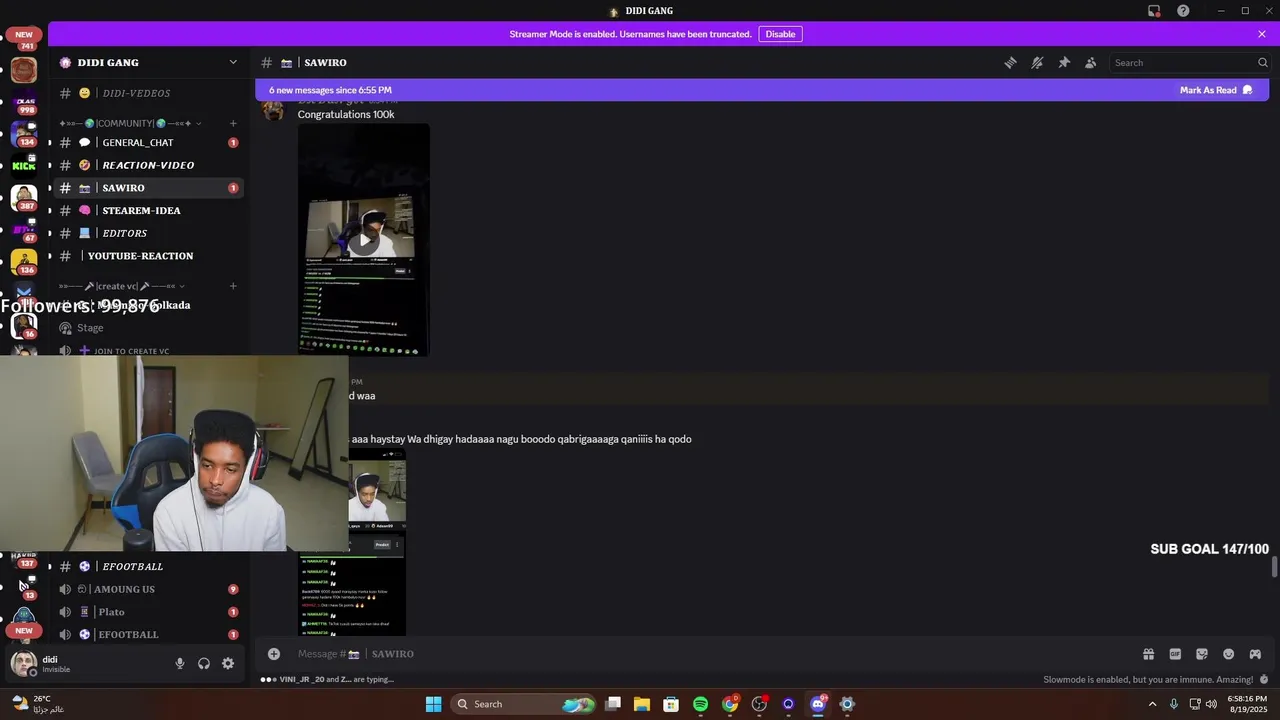
Task: Join the Plato voice channel
Action: pyautogui.click(x=150, y=612)
